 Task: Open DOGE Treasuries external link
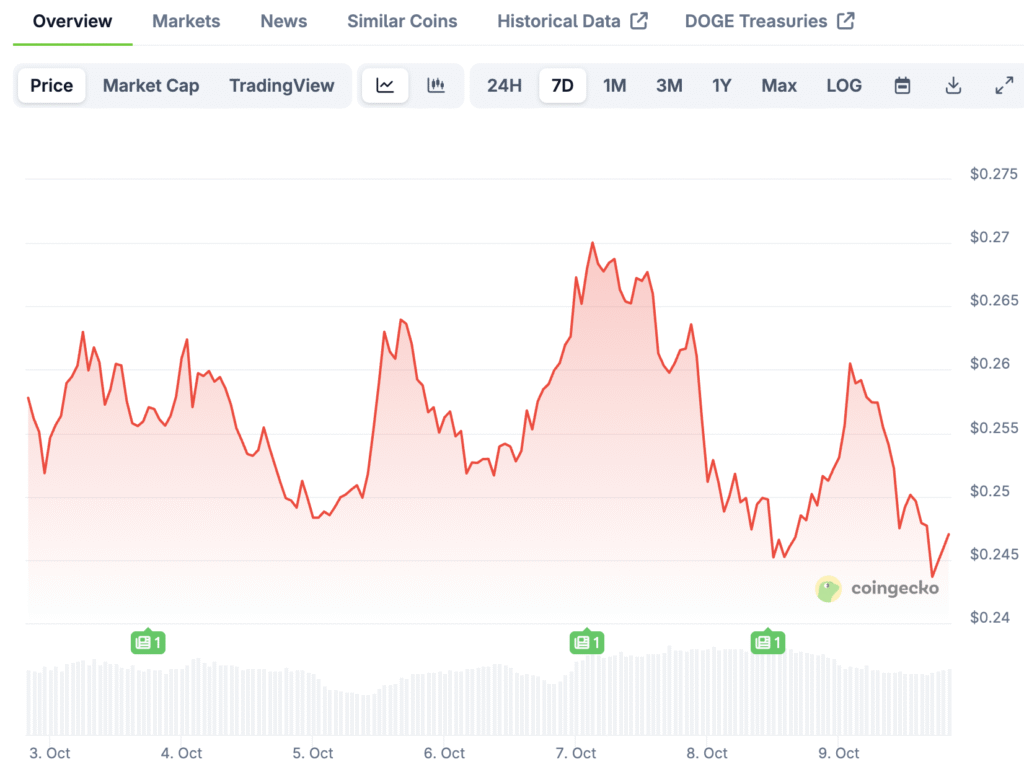click(x=769, y=21)
